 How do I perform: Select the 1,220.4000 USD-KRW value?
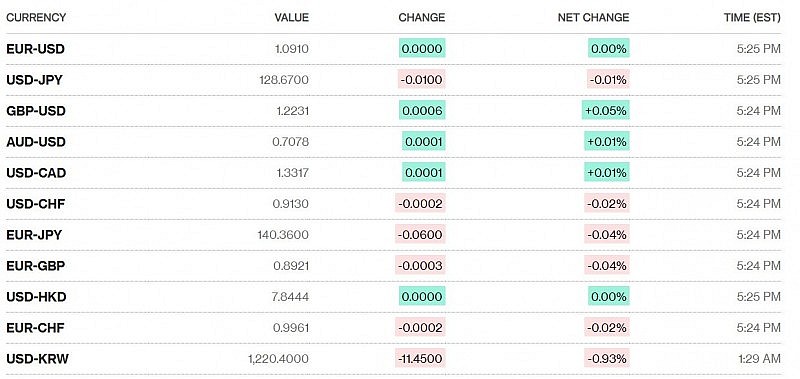(x=279, y=359)
